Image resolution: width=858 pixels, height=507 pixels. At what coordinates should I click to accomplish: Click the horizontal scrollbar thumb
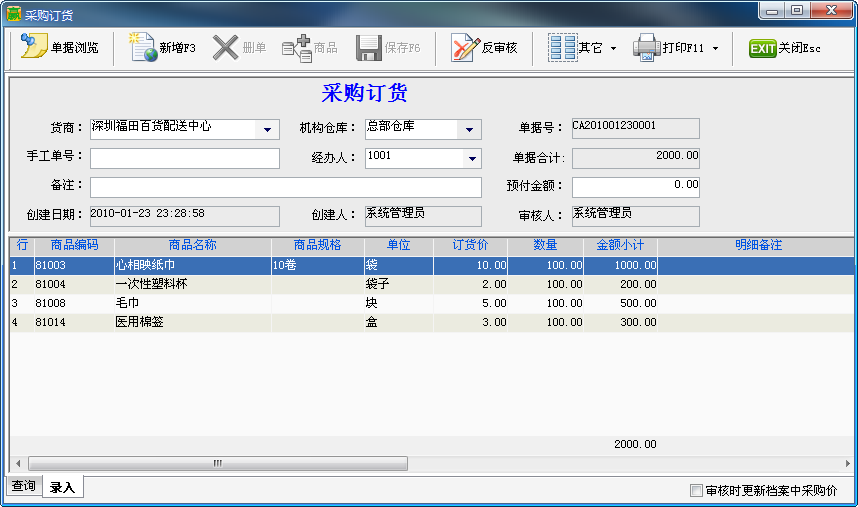click(217, 464)
